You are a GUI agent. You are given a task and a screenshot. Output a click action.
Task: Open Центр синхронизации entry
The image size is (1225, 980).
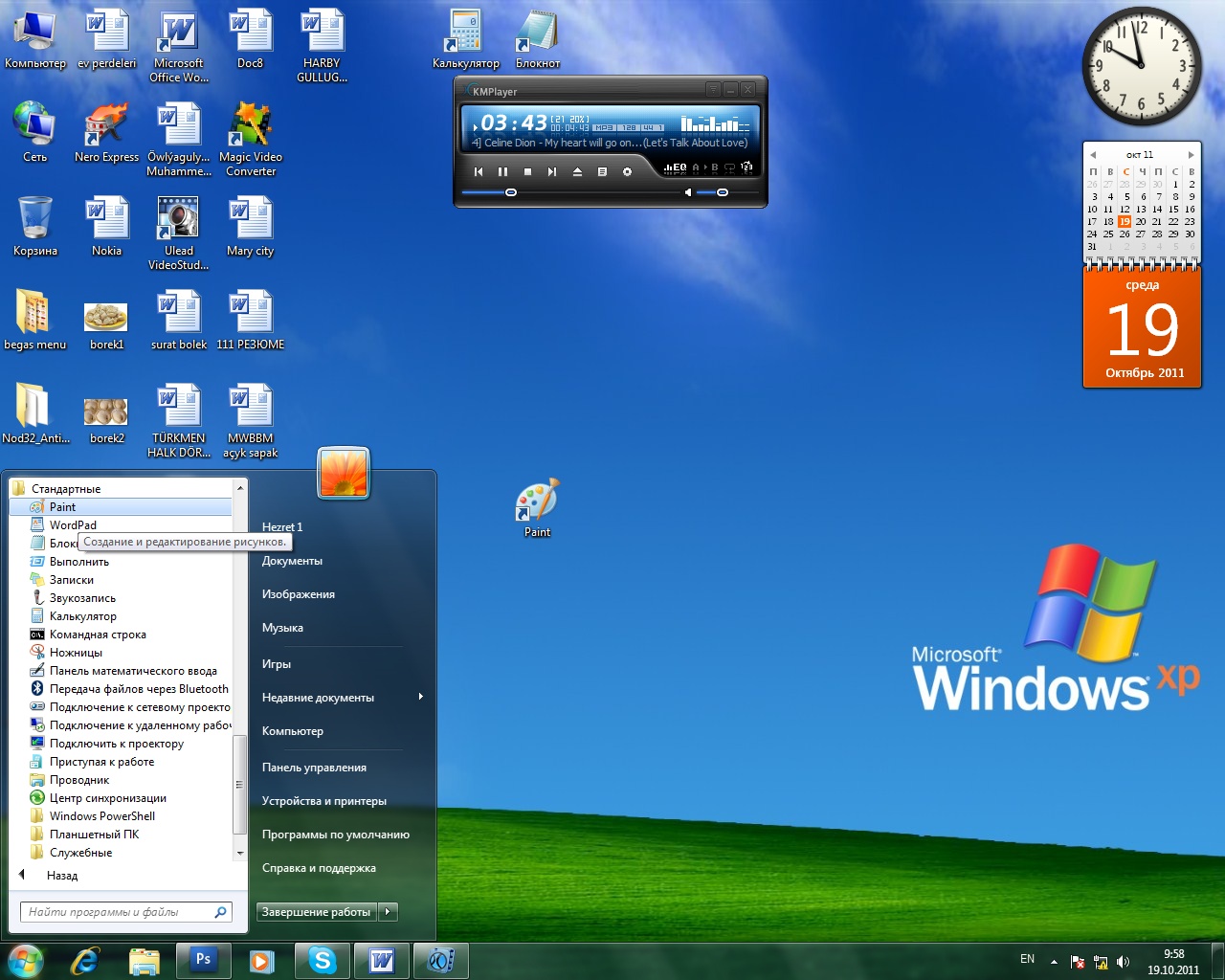point(121,798)
